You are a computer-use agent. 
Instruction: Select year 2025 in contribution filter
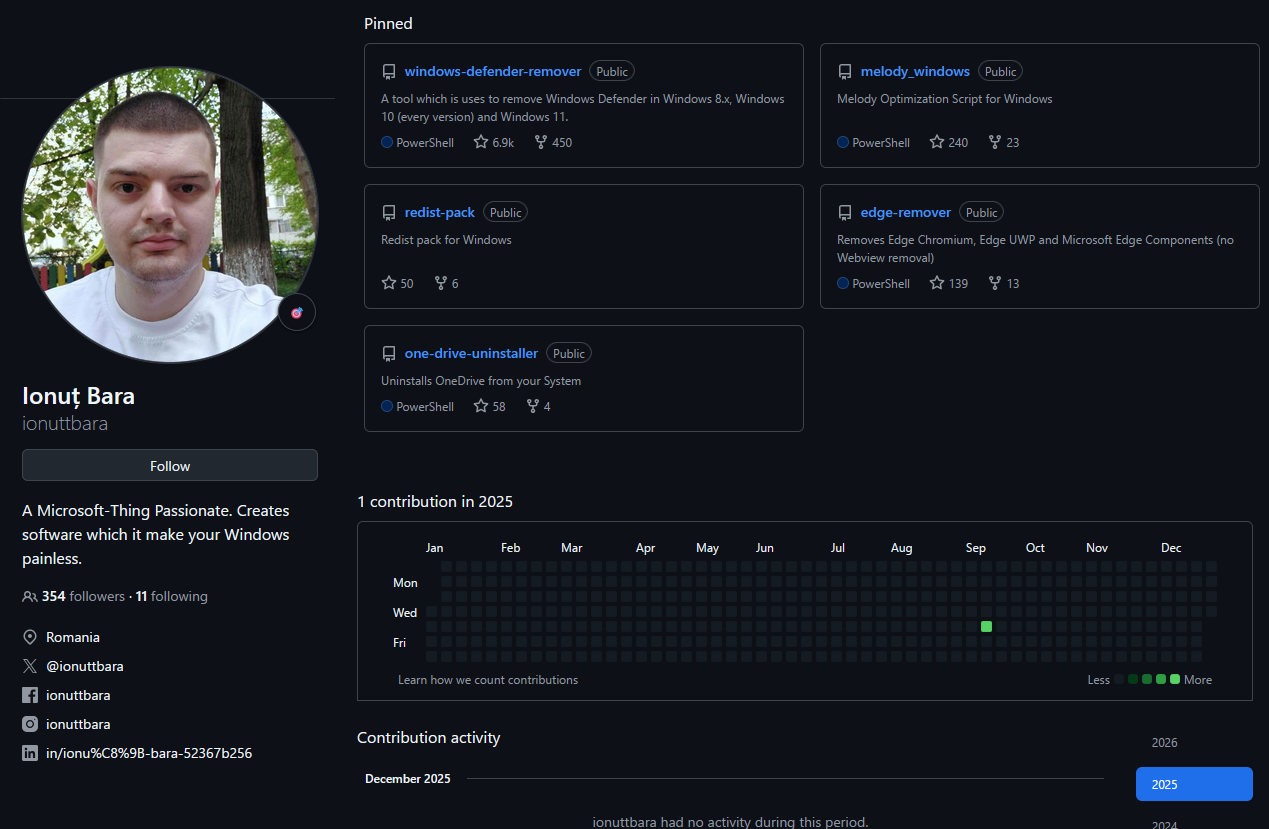(x=1194, y=784)
